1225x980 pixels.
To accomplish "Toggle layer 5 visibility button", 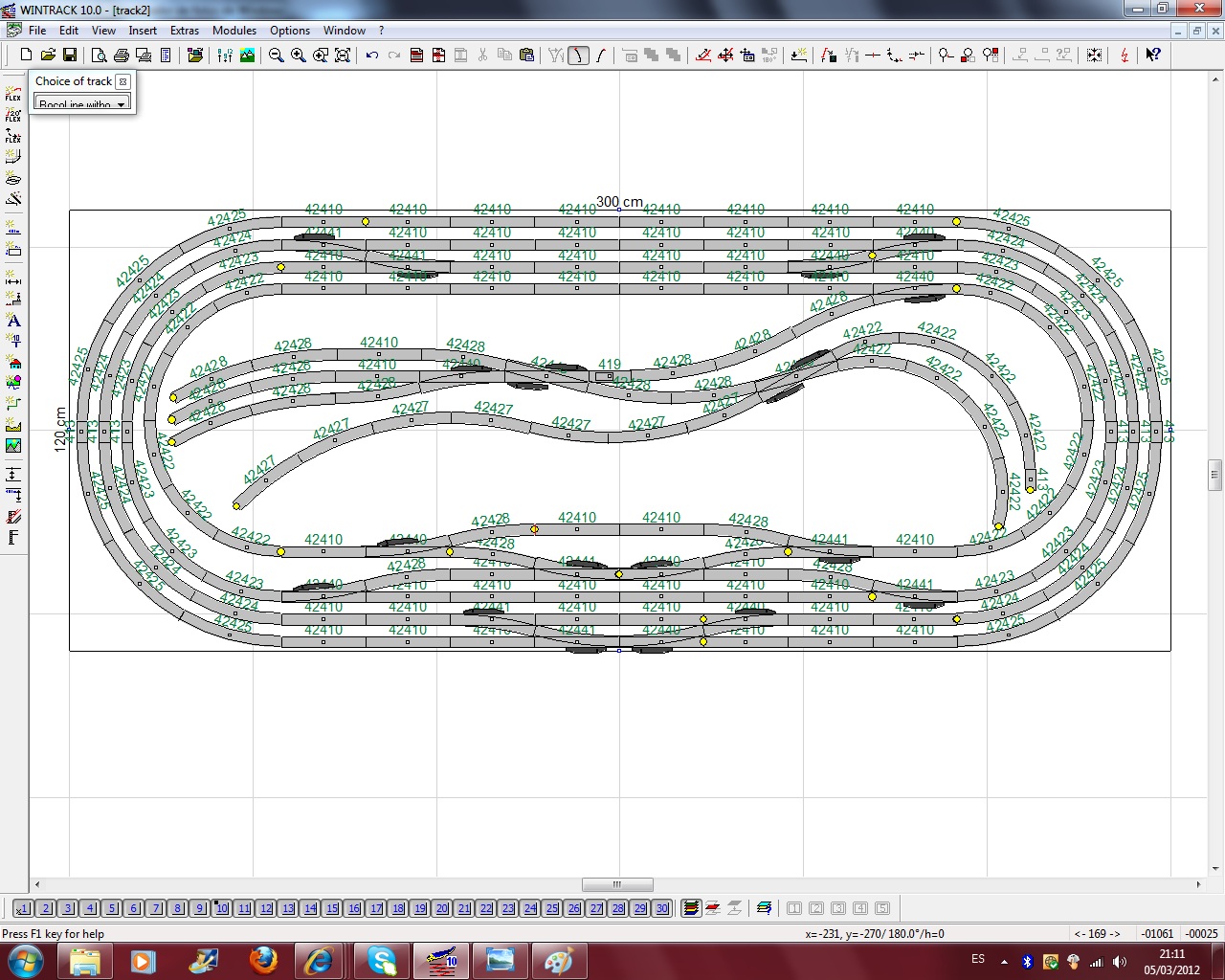I will pos(111,908).
